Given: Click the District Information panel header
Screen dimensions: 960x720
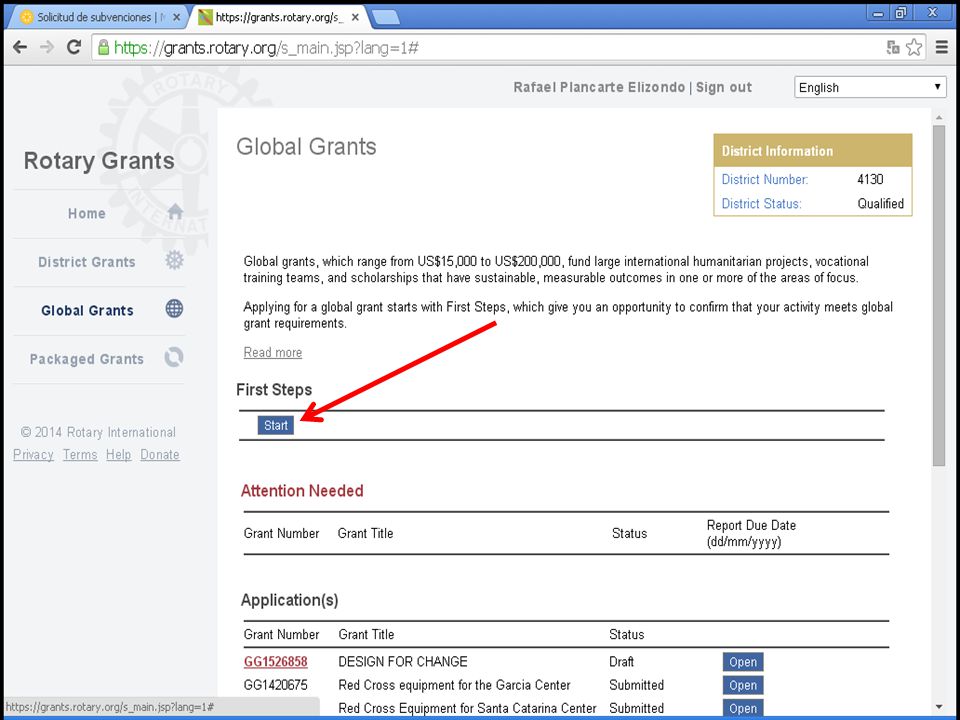Looking at the screenshot, I should (x=812, y=151).
